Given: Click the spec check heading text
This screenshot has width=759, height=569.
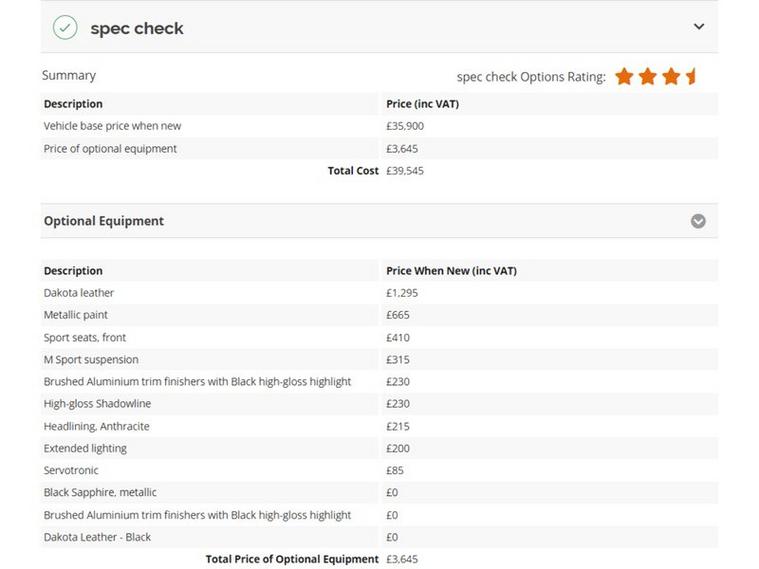Looking at the screenshot, I should pyautogui.click(x=137, y=29).
